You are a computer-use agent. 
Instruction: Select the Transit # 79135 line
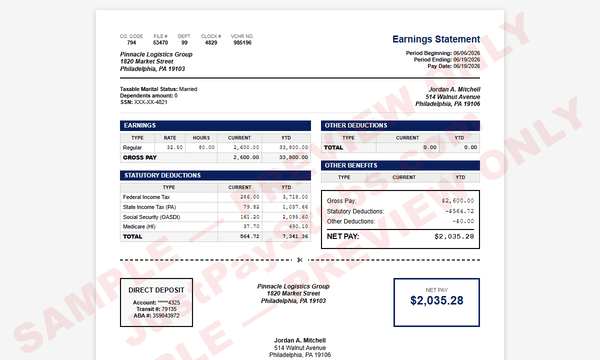click(x=156, y=309)
